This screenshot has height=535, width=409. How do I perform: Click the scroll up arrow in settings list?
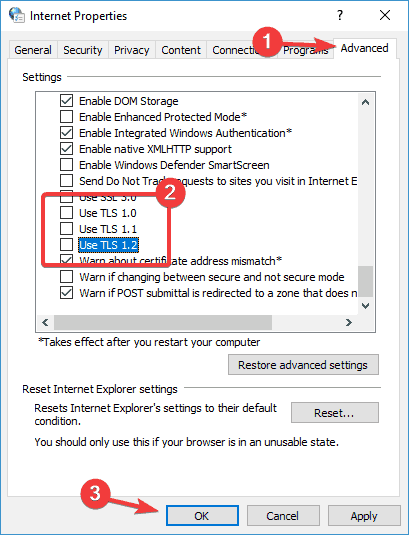click(365, 102)
